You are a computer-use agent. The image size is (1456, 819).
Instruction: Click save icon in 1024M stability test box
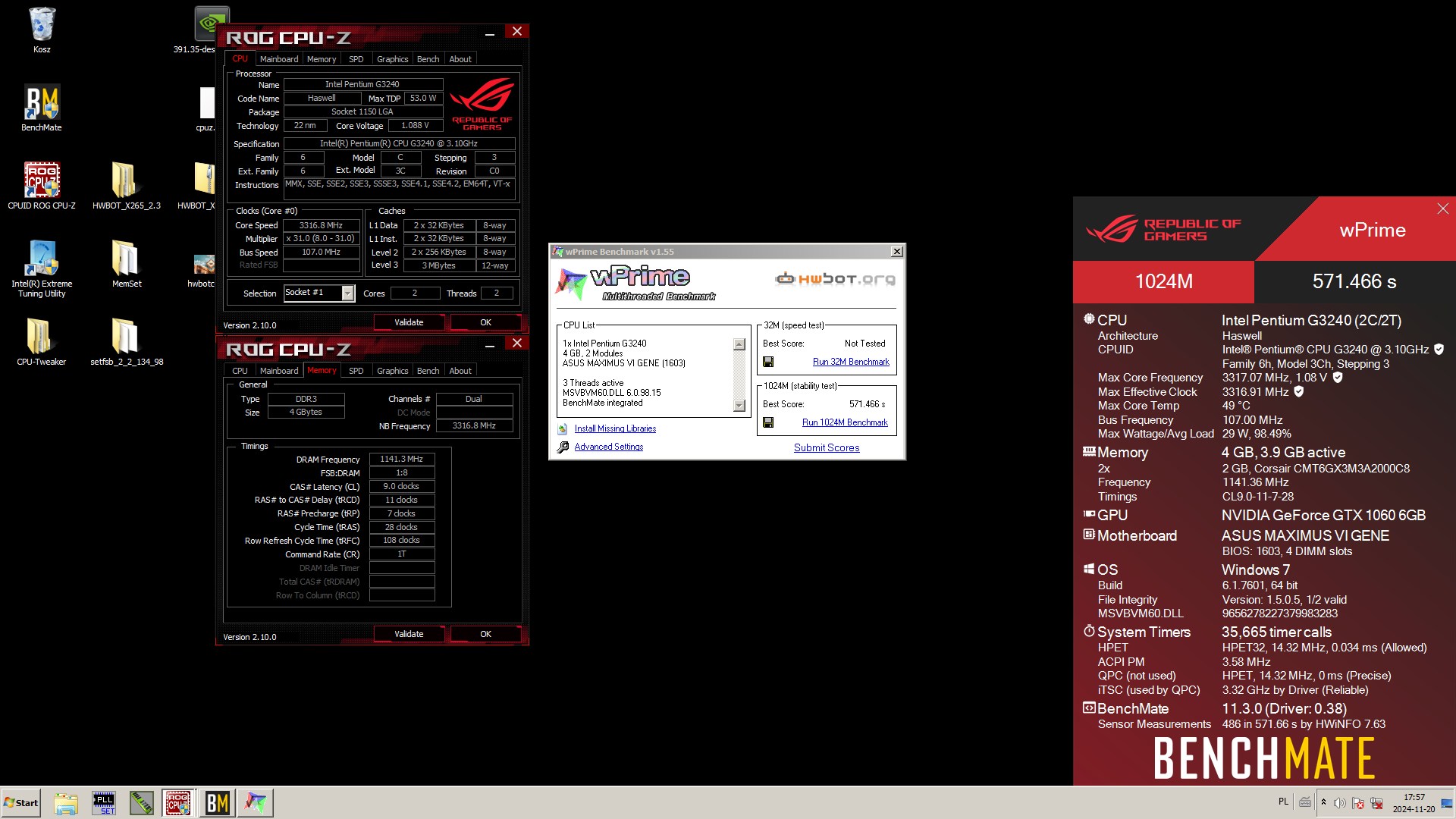(768, 422)
